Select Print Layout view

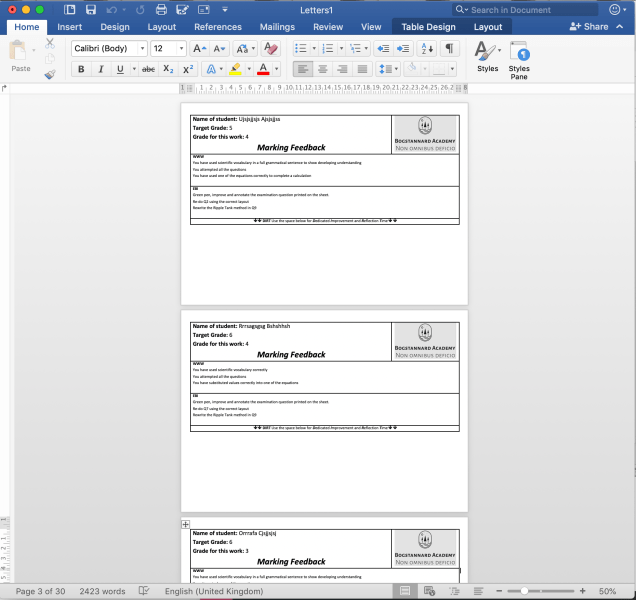(404, 591)
